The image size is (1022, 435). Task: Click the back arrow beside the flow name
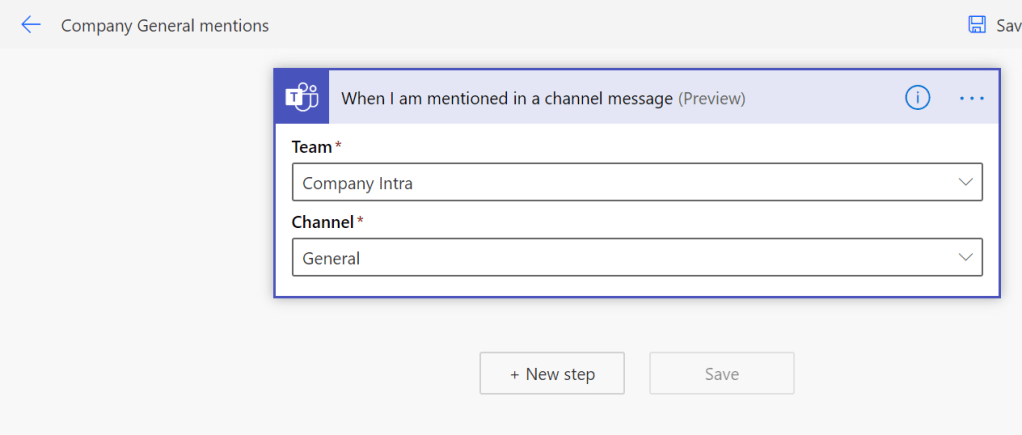[31, 25]
